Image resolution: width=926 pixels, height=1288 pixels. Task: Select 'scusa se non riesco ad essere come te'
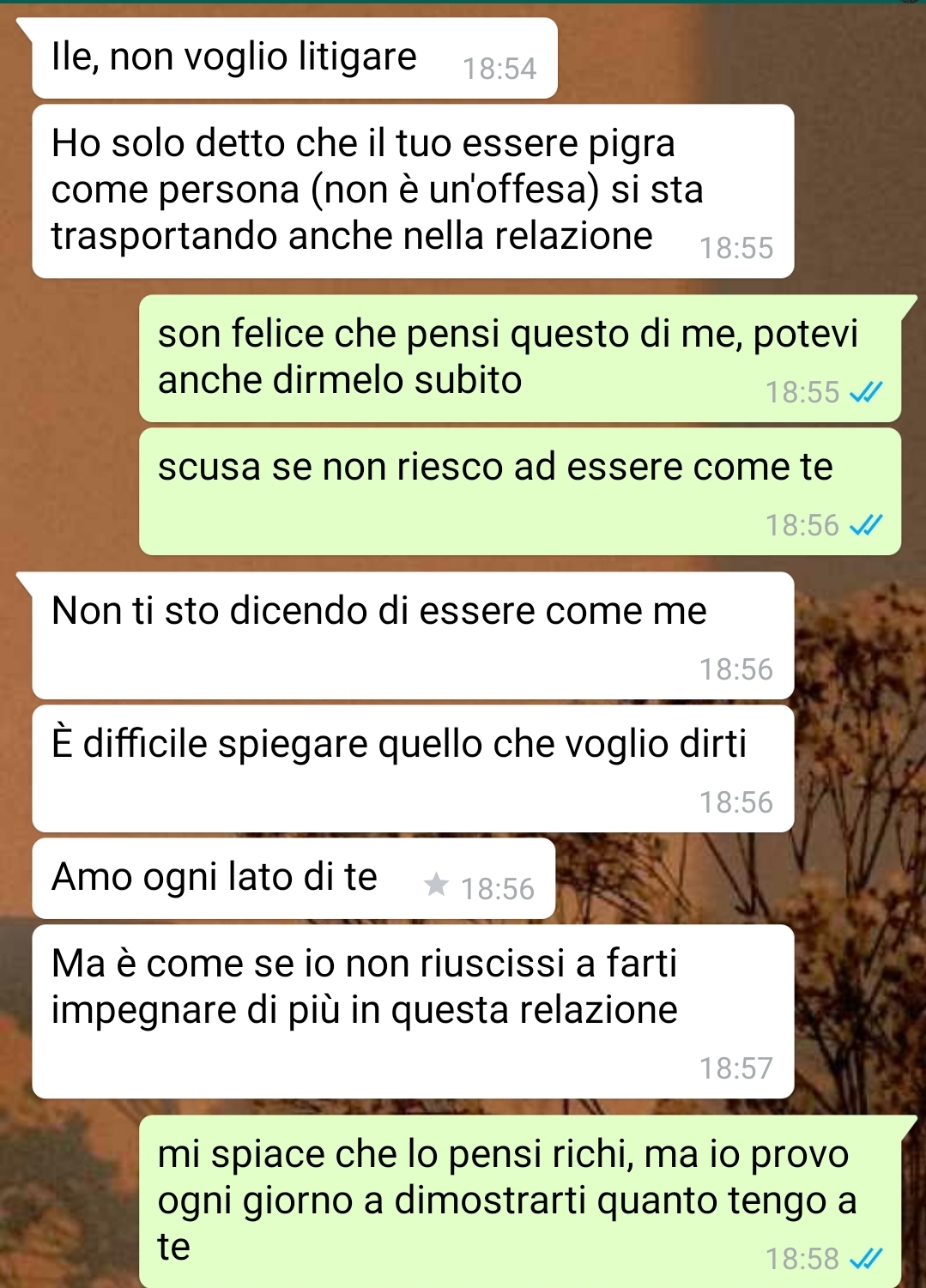coord(520,492)
